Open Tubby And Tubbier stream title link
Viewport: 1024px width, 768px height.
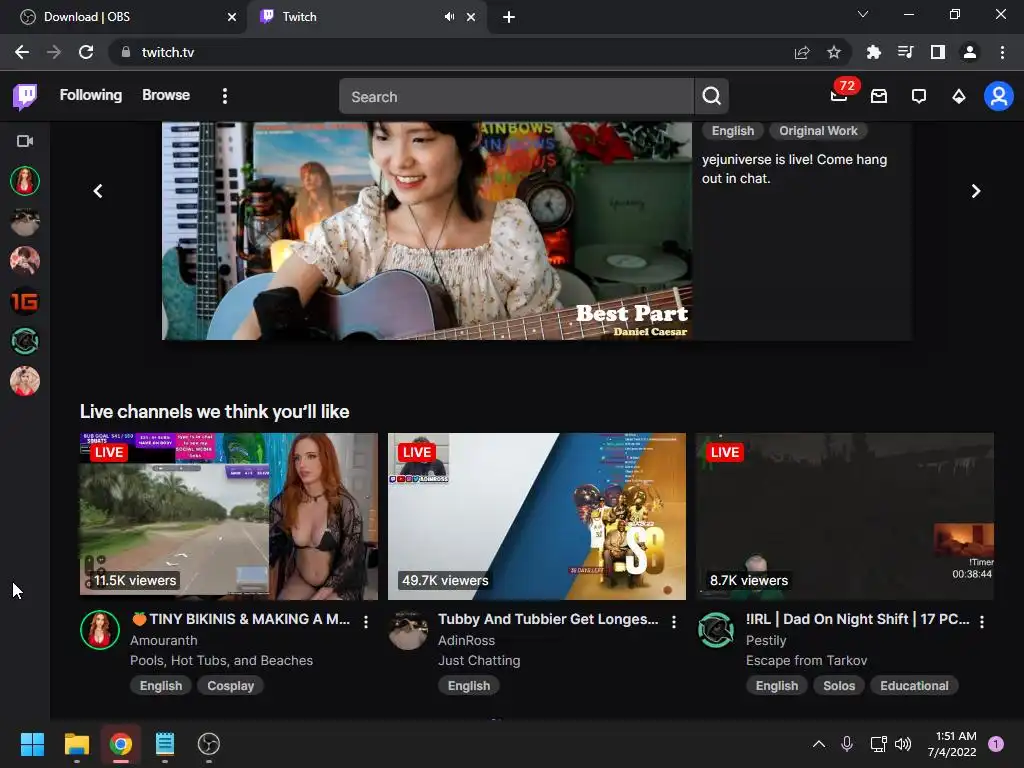click(x=549, y=619)
